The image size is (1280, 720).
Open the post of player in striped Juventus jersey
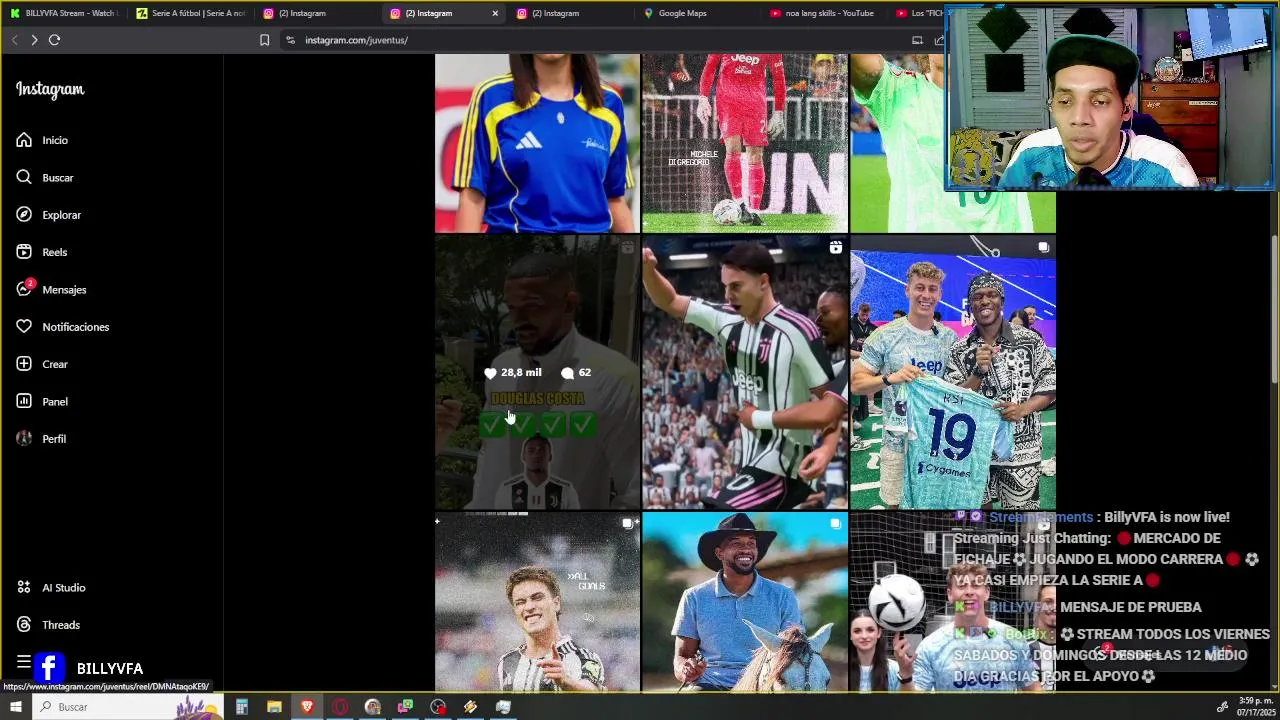(x=745, y=373)
